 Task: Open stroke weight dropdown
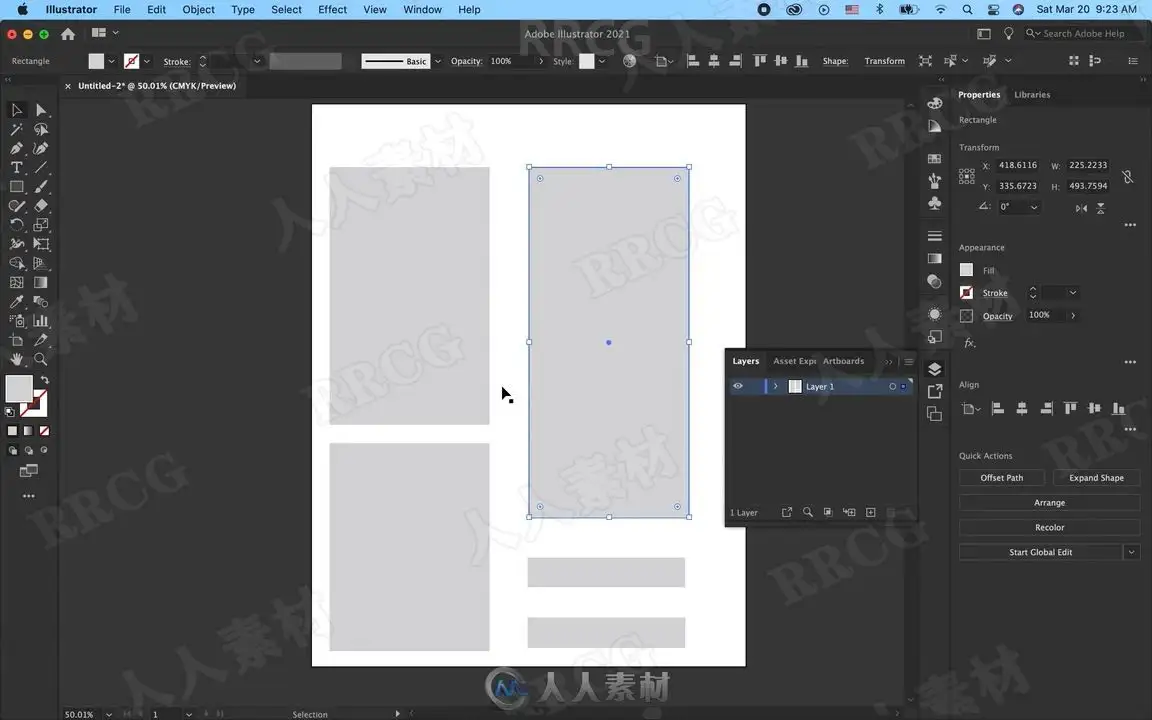[x=257, y=62]
